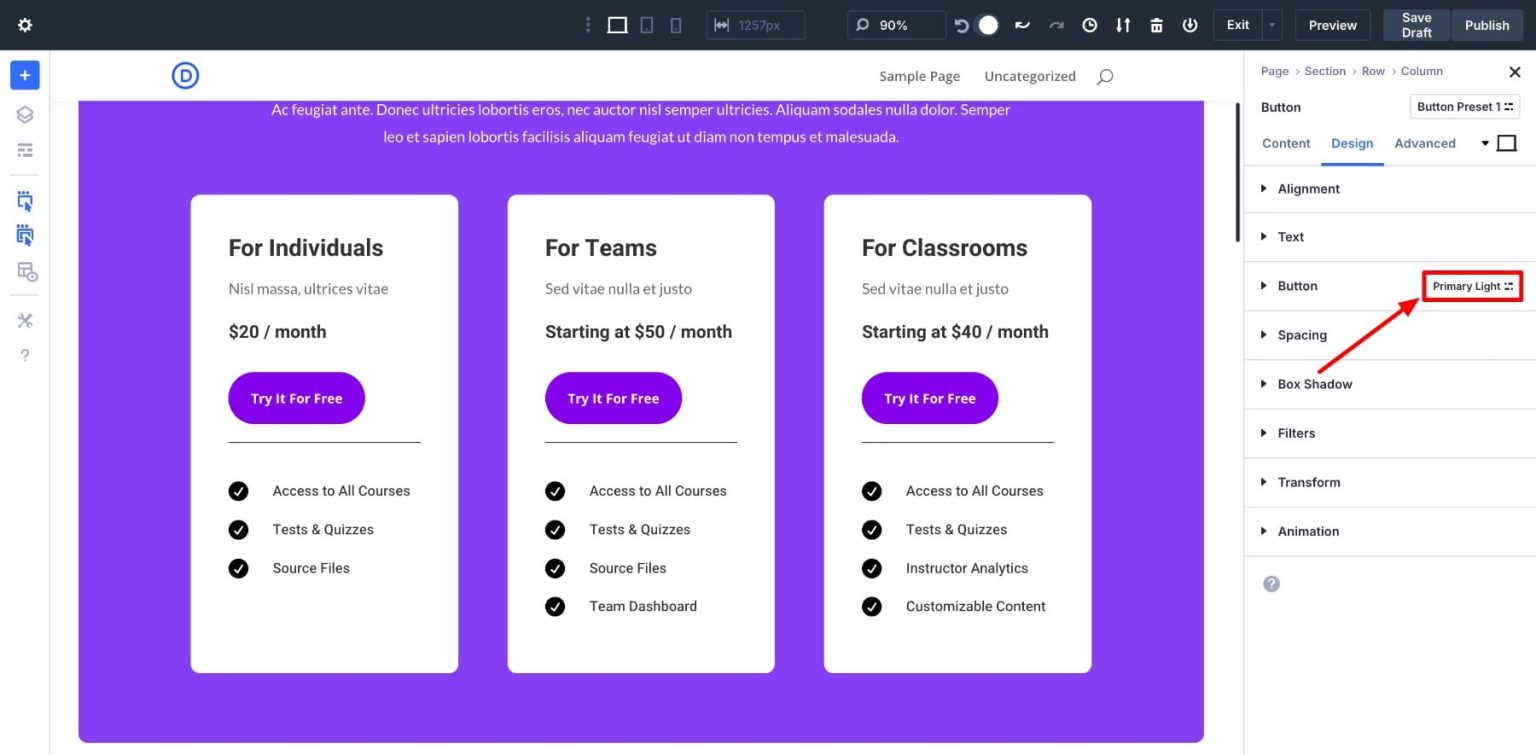Open the page settings gear icon
Screen dimensions: 1536x755
(24, 24)
